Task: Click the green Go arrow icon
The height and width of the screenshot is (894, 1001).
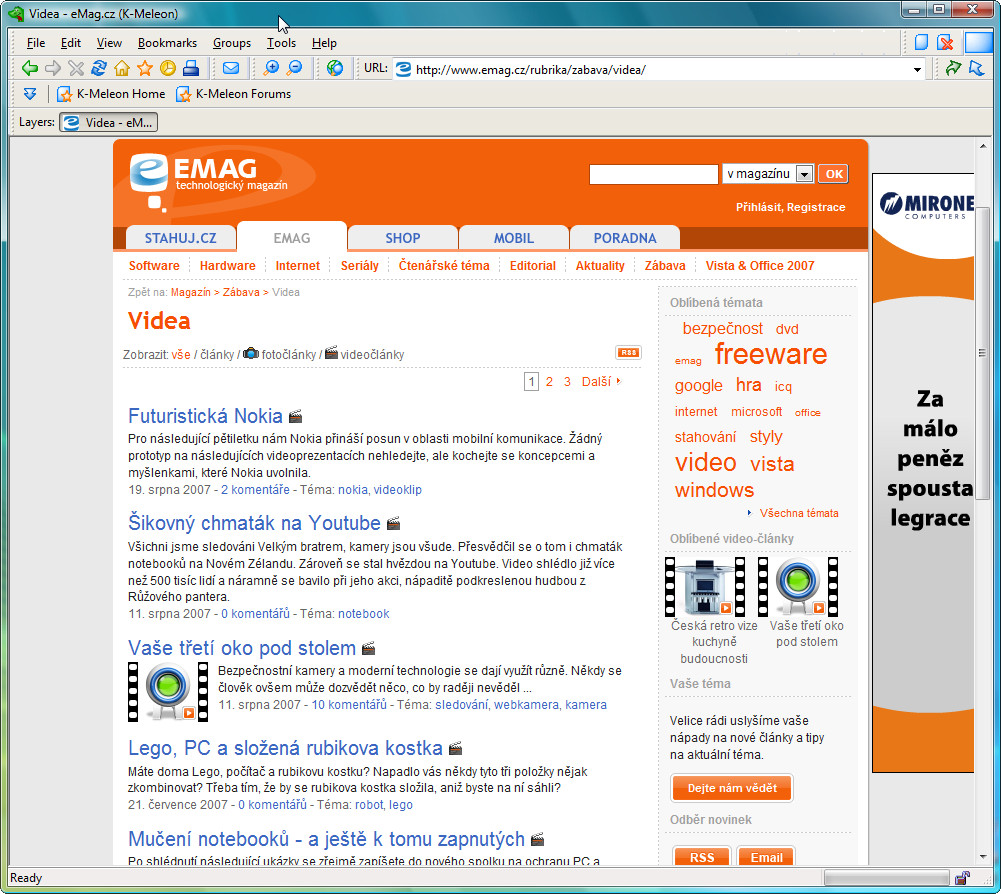Action: pos(953,68)
